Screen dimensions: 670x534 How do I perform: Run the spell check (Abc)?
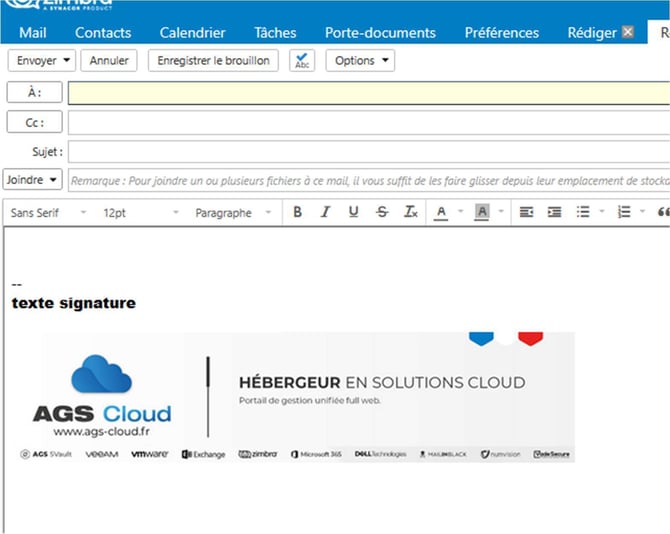[x=302, y=61]
